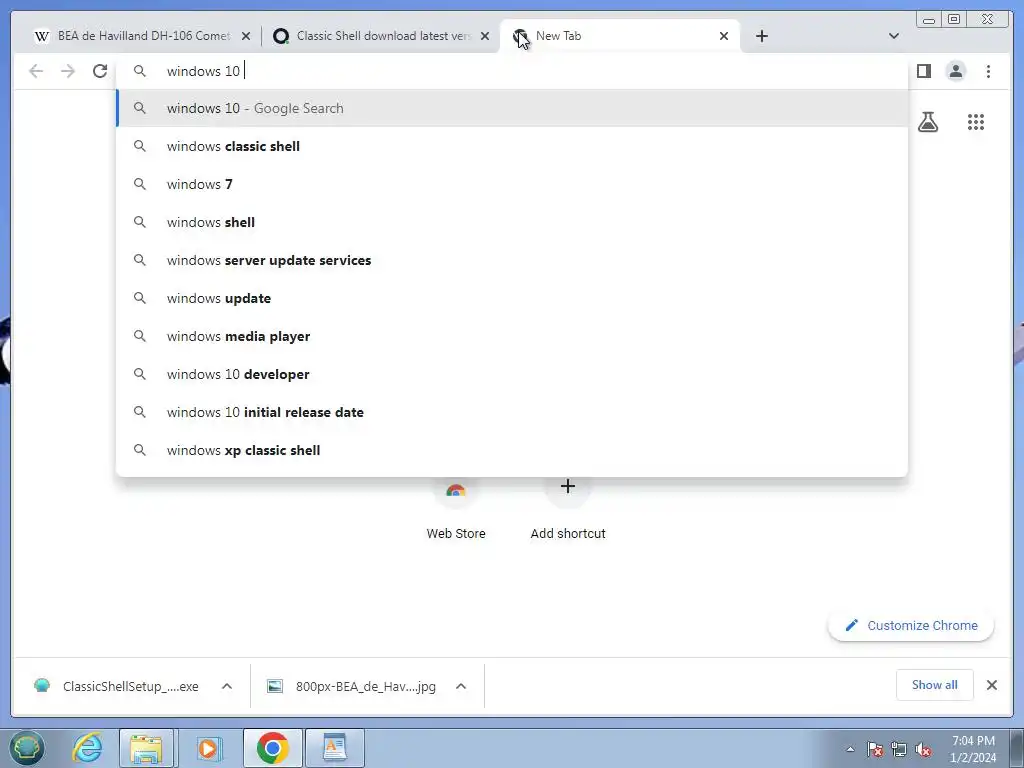
Task: Open the Chrome Labs flask icon
Action: tap(928, 122)
